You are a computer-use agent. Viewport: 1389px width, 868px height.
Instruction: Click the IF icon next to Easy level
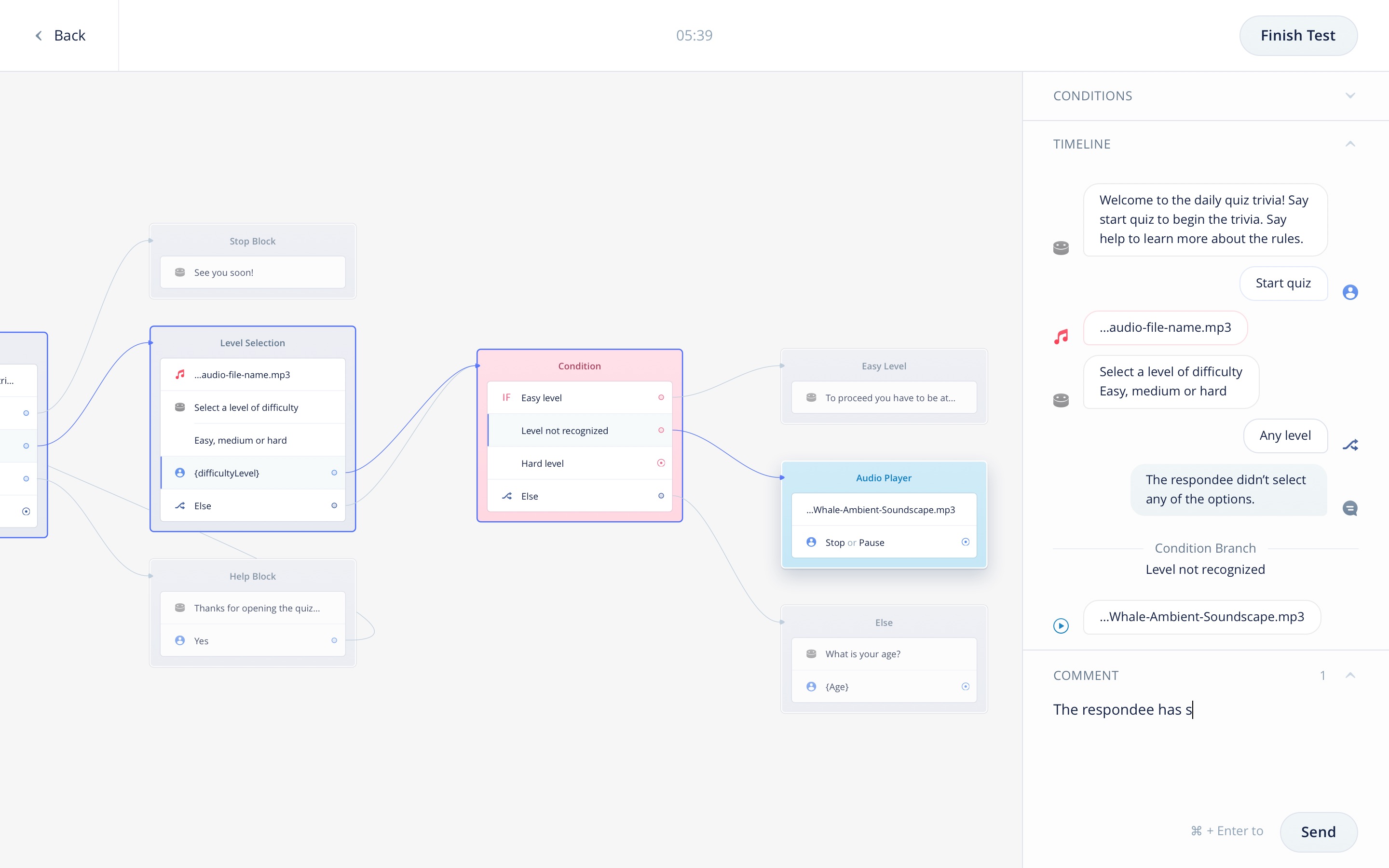(506, 397)
